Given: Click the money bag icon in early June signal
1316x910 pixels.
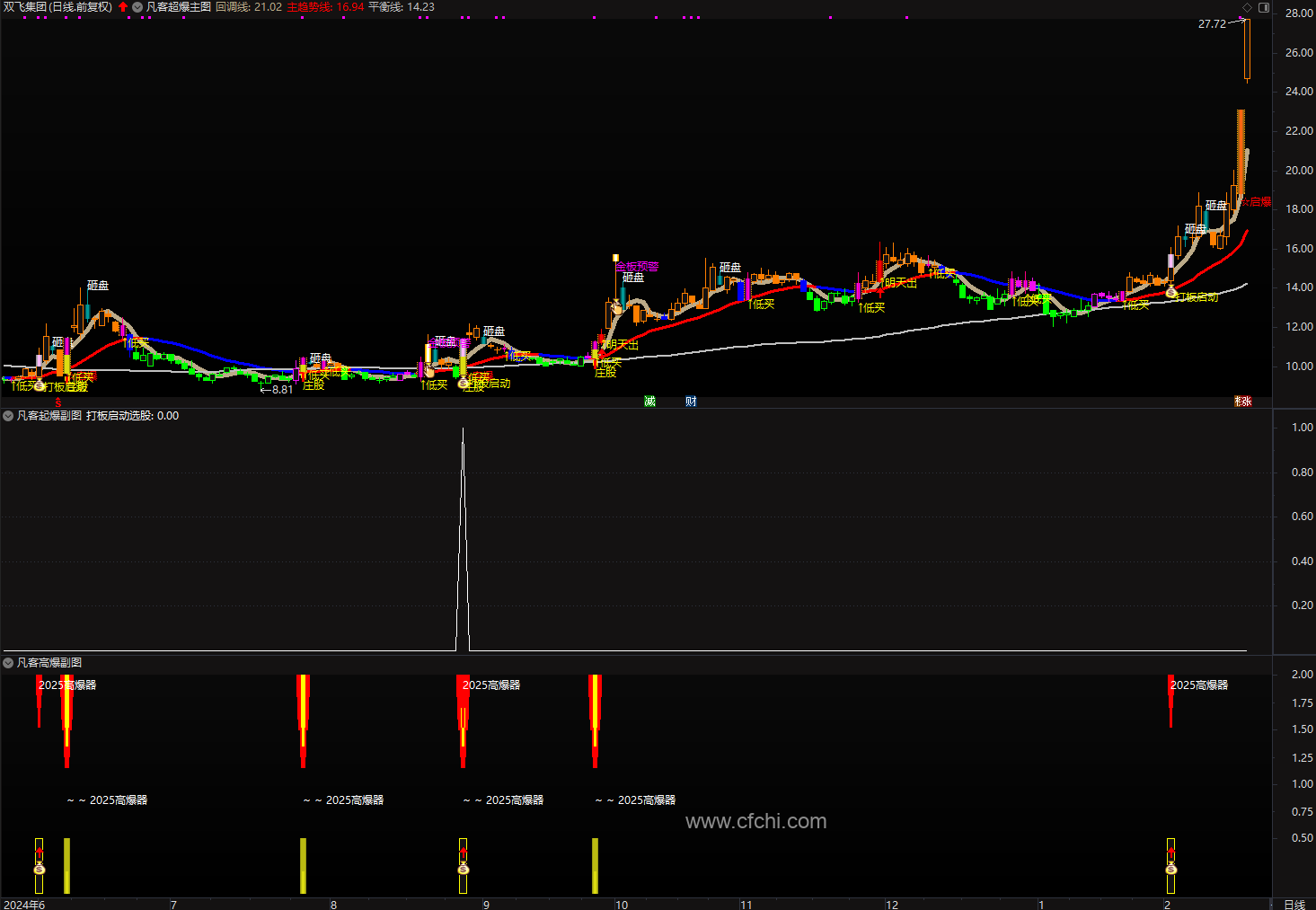Looking at the screenshot, I should 39,870.
